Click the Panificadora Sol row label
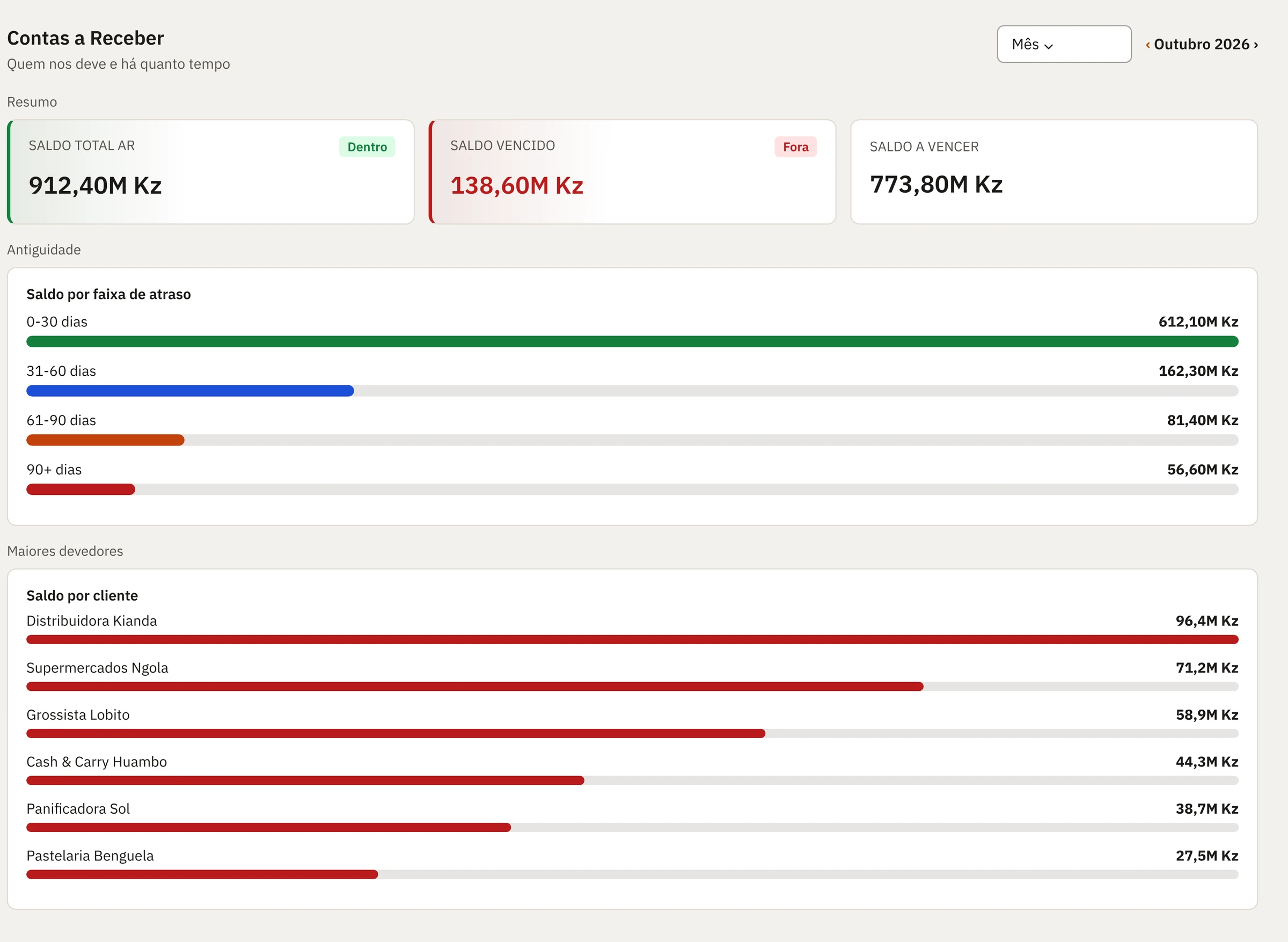Viewport: 1288px width, 942px height. [78, 808]
